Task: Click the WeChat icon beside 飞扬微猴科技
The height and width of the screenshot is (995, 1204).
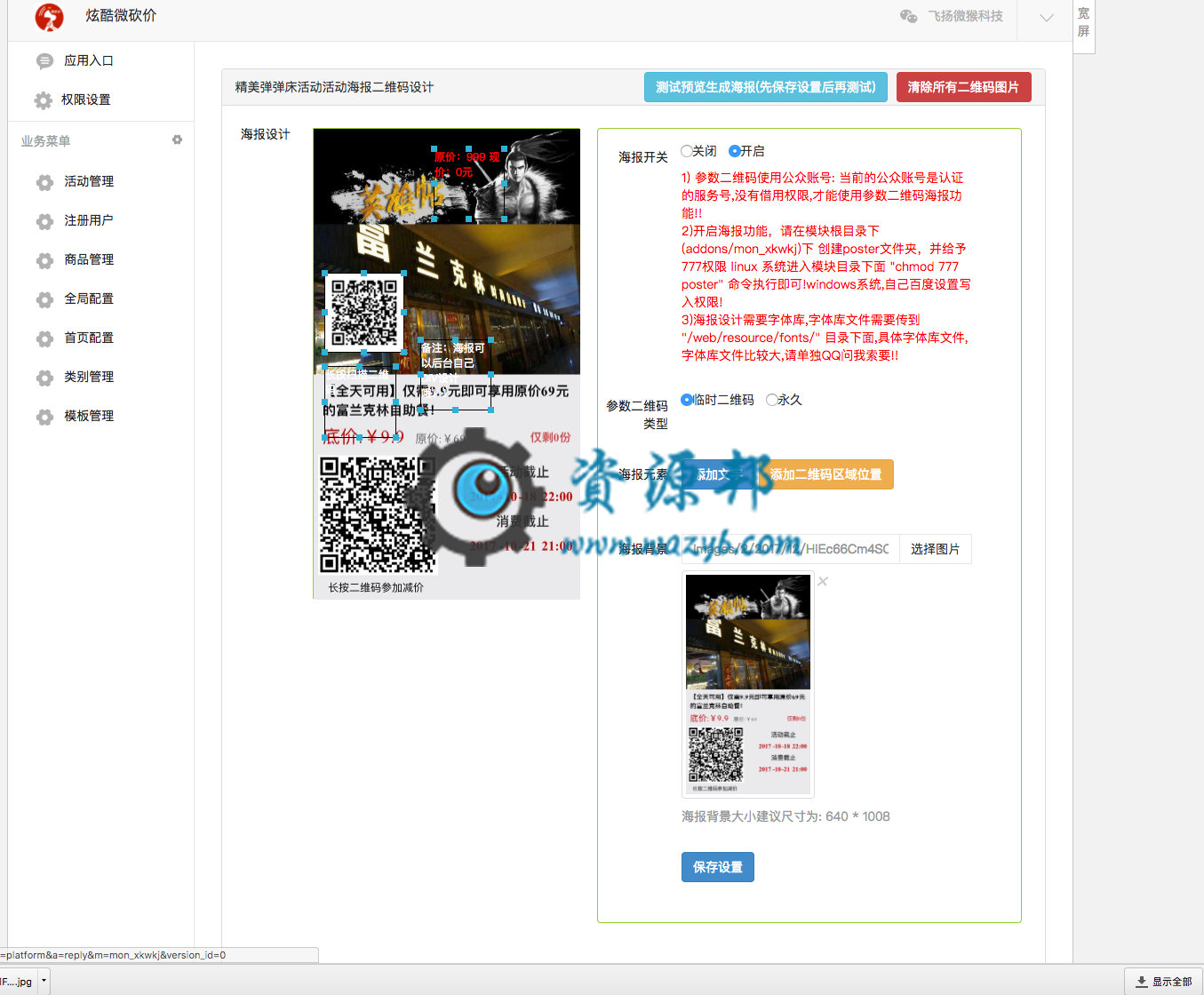Action: tap(908, 16)
